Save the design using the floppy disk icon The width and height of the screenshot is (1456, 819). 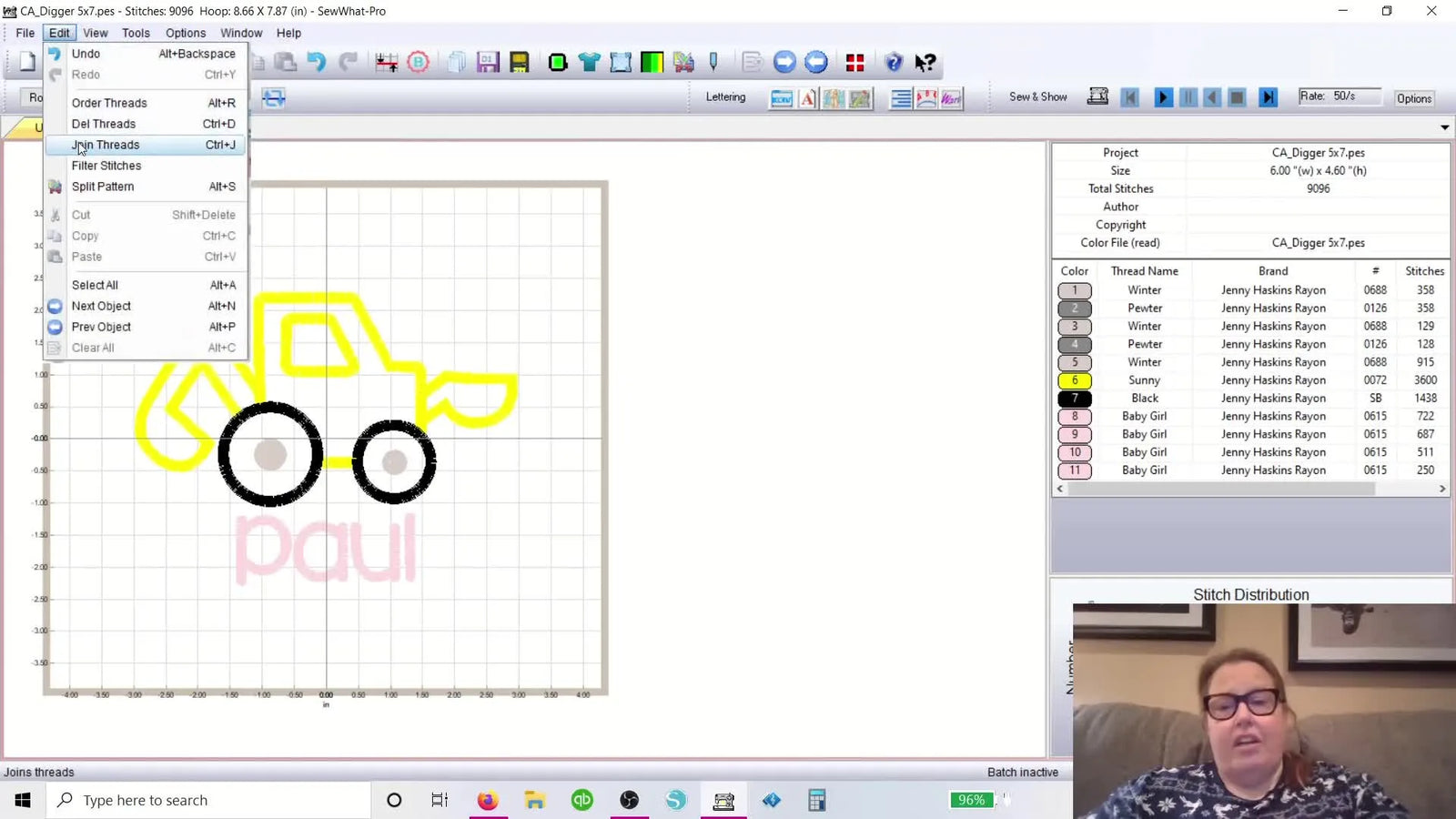(x=487, y=62)
